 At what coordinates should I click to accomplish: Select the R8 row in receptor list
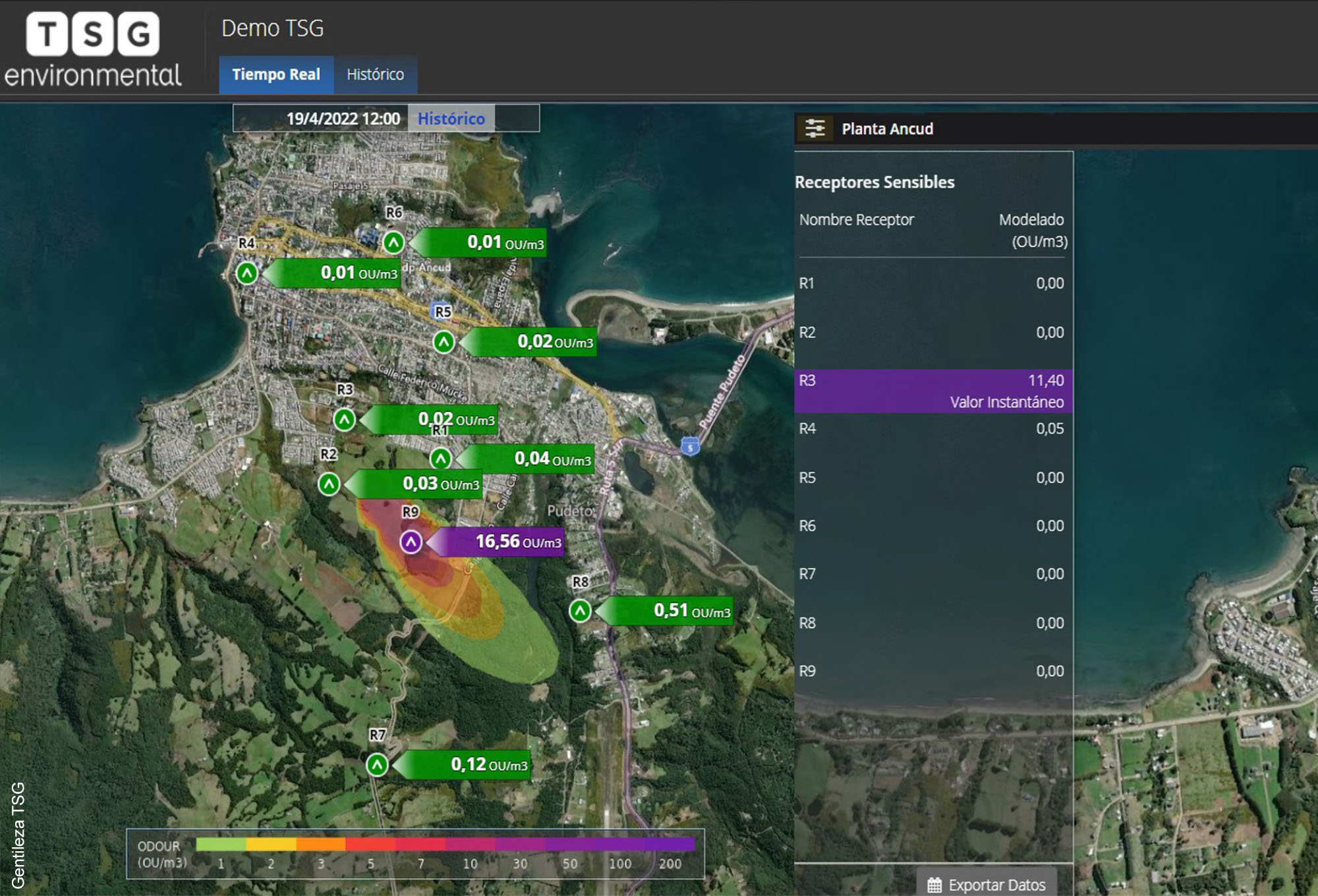[x=933, y=623]
